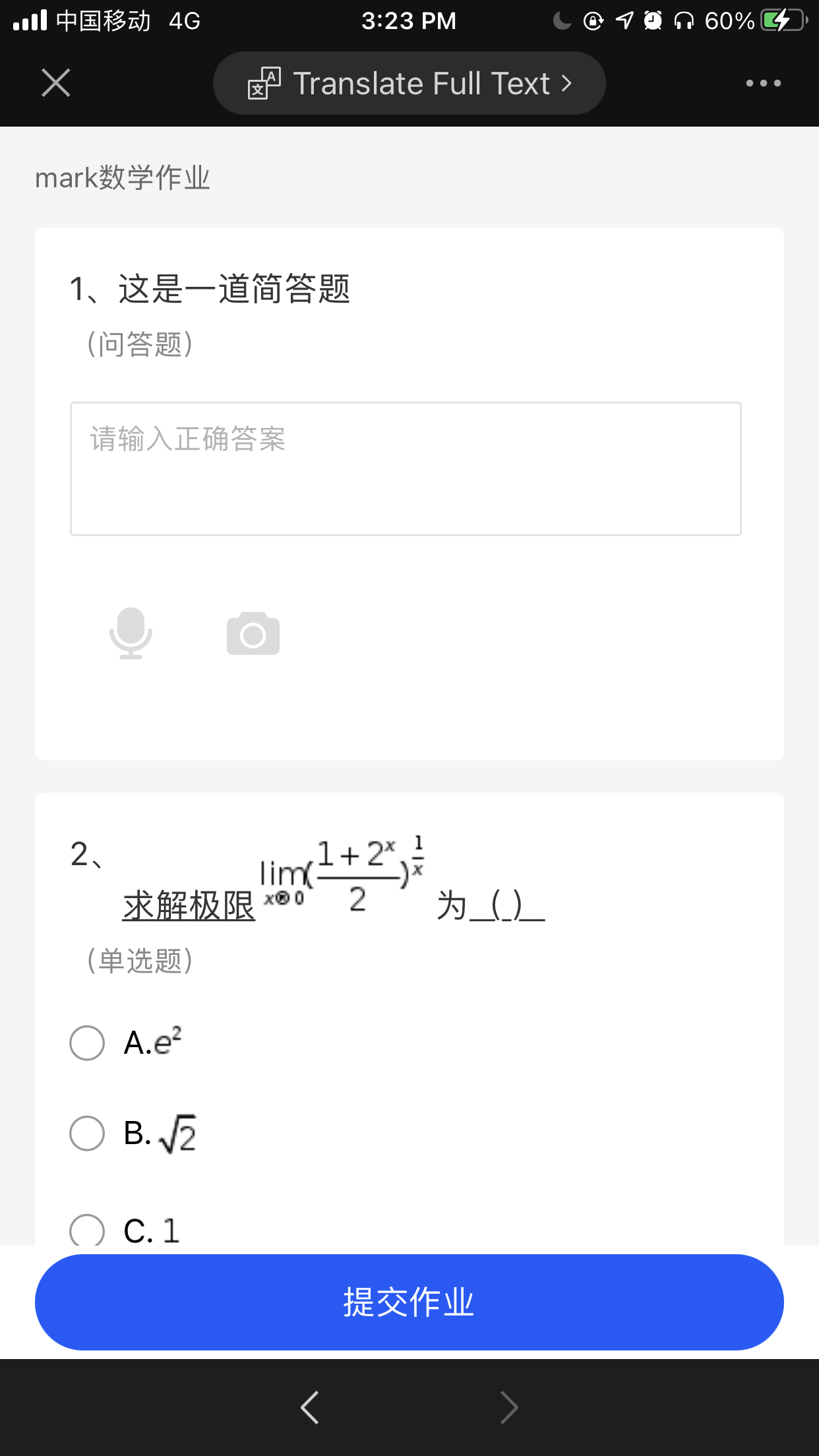Viewport: 819px width, 1456px height.
Task: Tap the microphone voice answer icon
Action: tap(131, 633)
